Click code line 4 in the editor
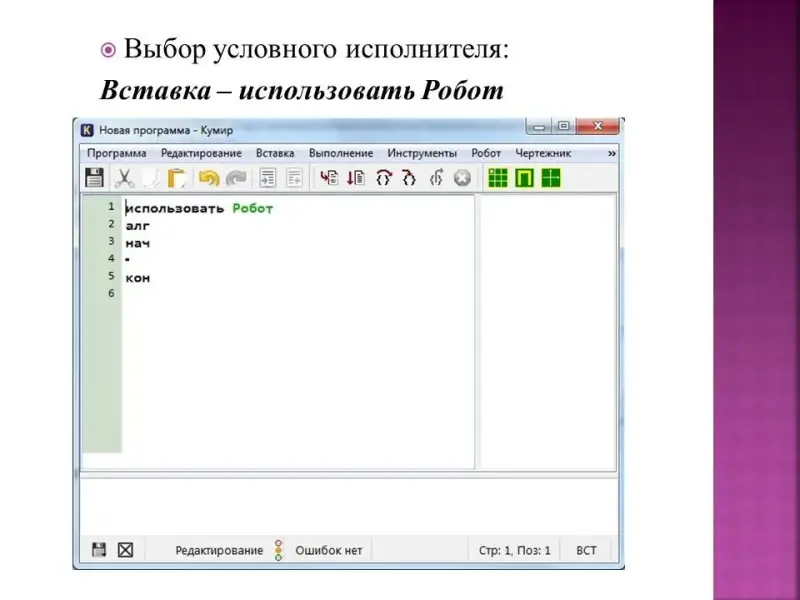The height and width of the screenshot is (600, 800). 200,259
